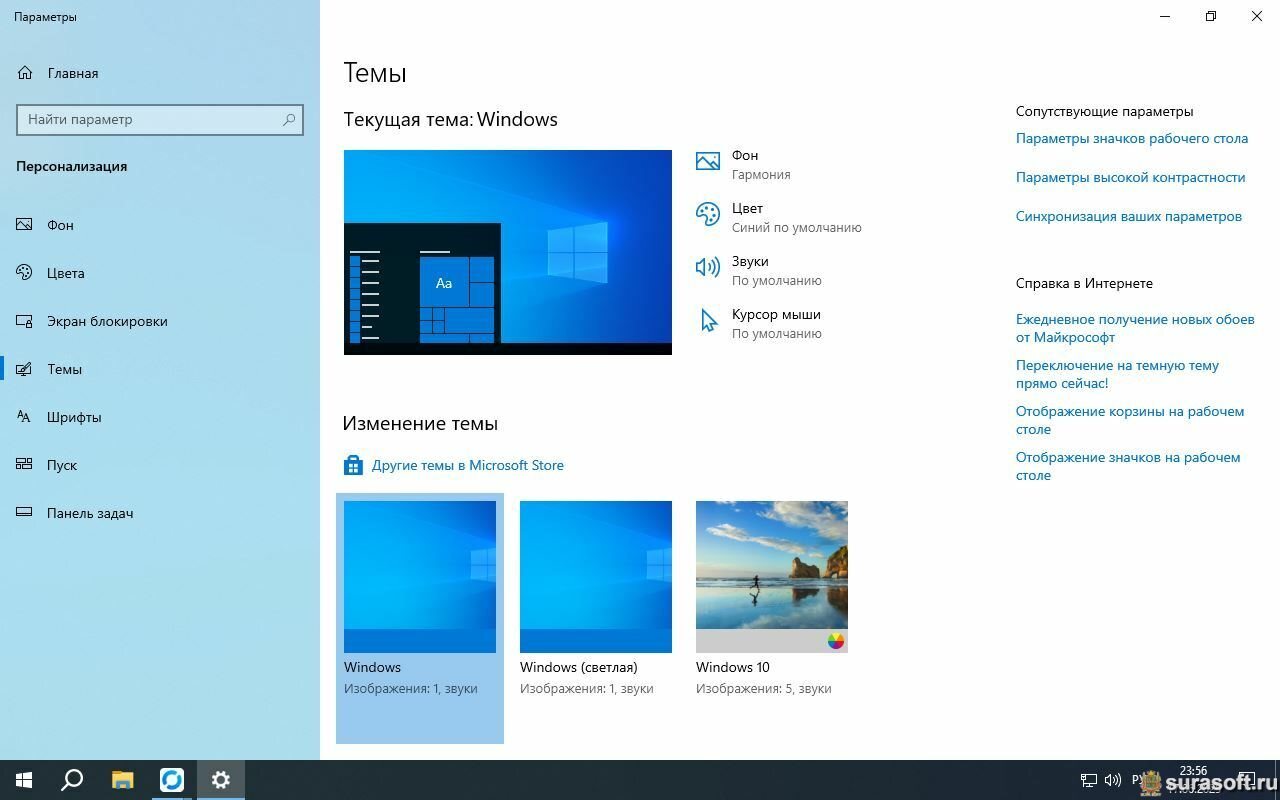Click the Settings gear in the taskbar
1280x800 pixels.
(221, 780)
